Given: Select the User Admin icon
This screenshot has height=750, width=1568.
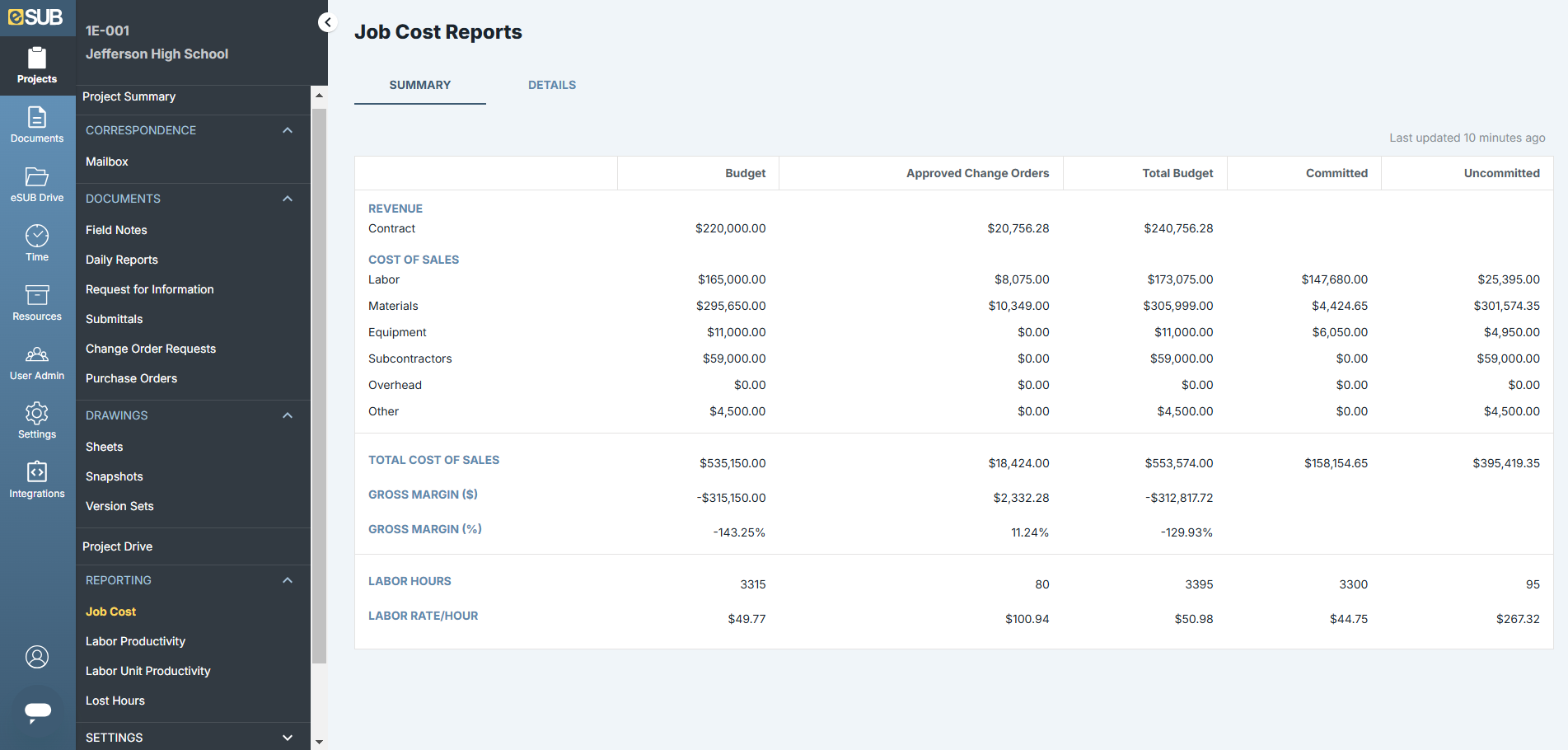Looking at the screenshot, I should click(36, 361).
